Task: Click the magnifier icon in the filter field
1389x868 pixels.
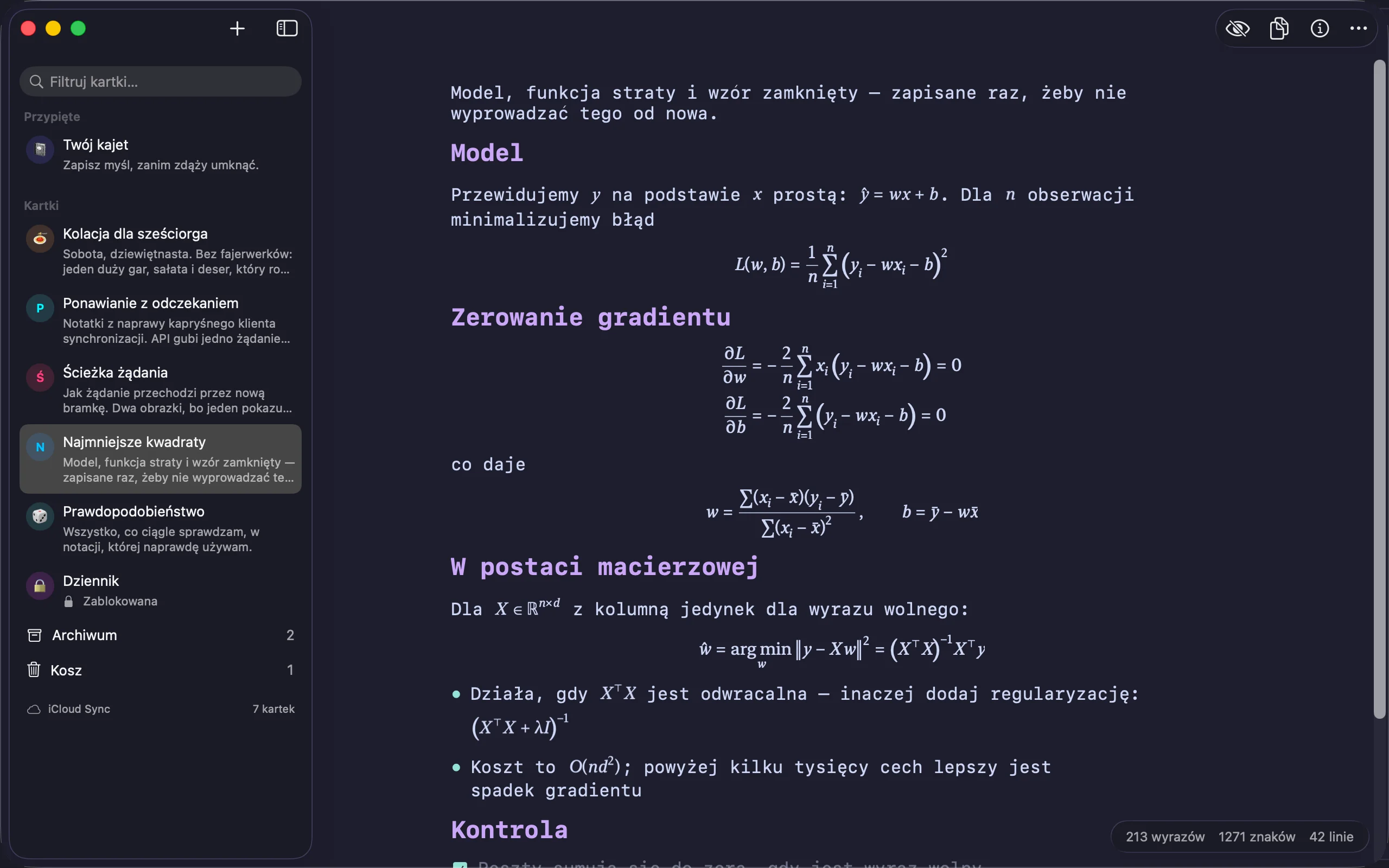Action: click(36, 81)
